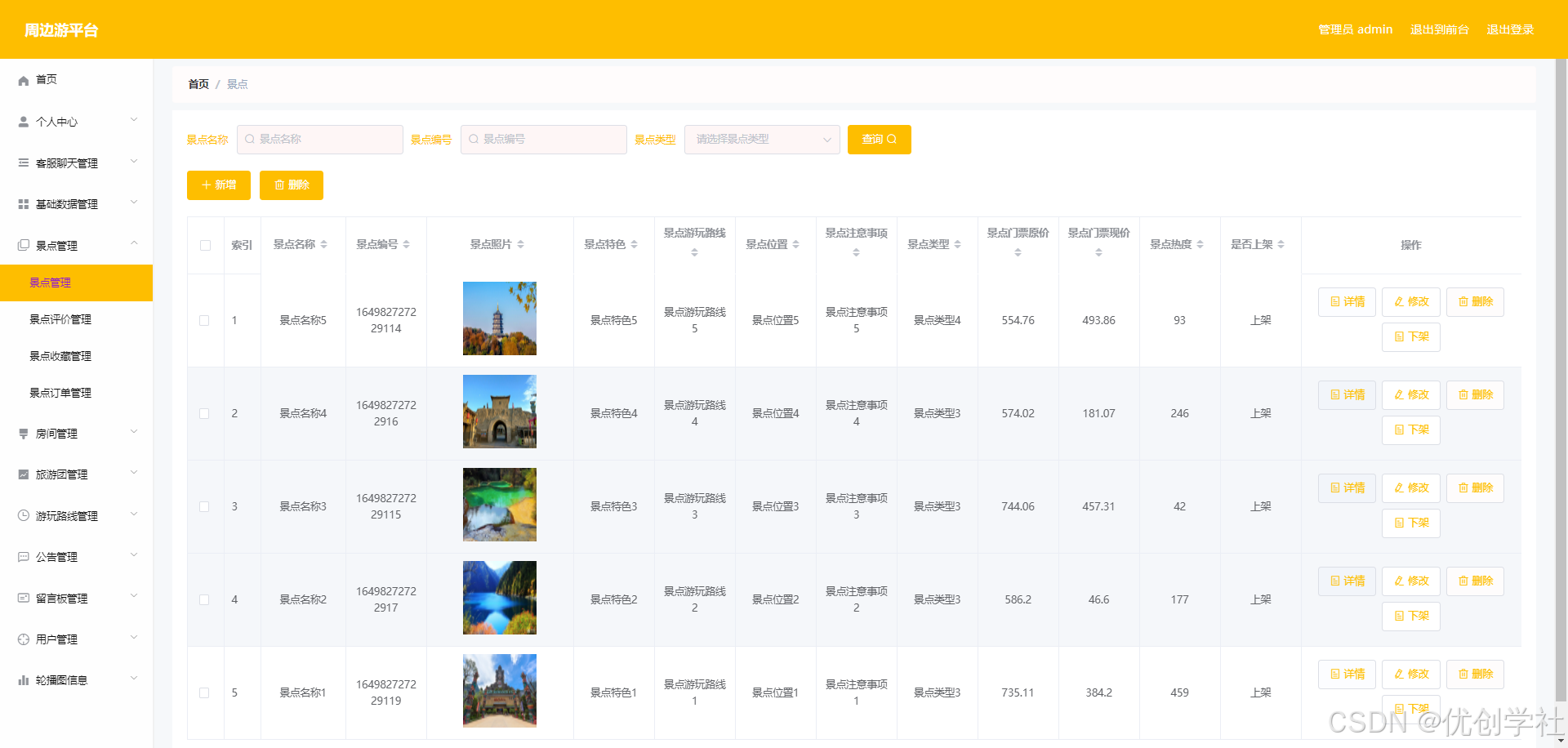Tick the select-all checkbox in table header

pyautogui.click(x=205, y=245)
